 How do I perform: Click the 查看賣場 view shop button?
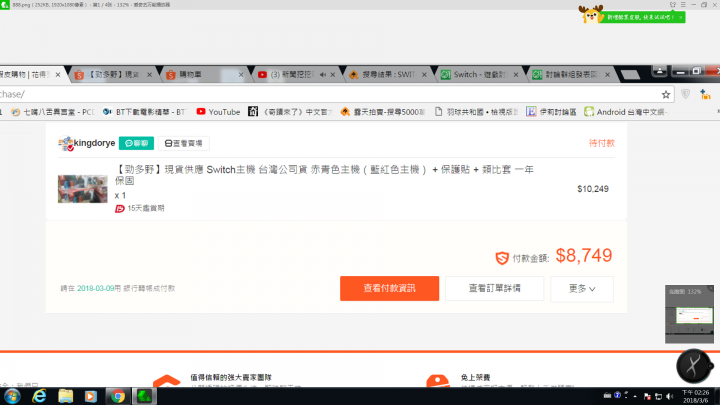tap(184, 143)
